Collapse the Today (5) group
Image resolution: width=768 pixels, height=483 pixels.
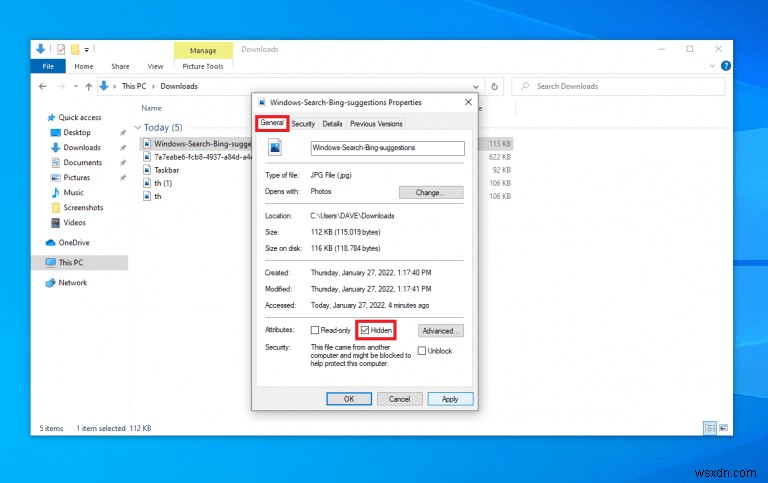(x=138, y=127)
